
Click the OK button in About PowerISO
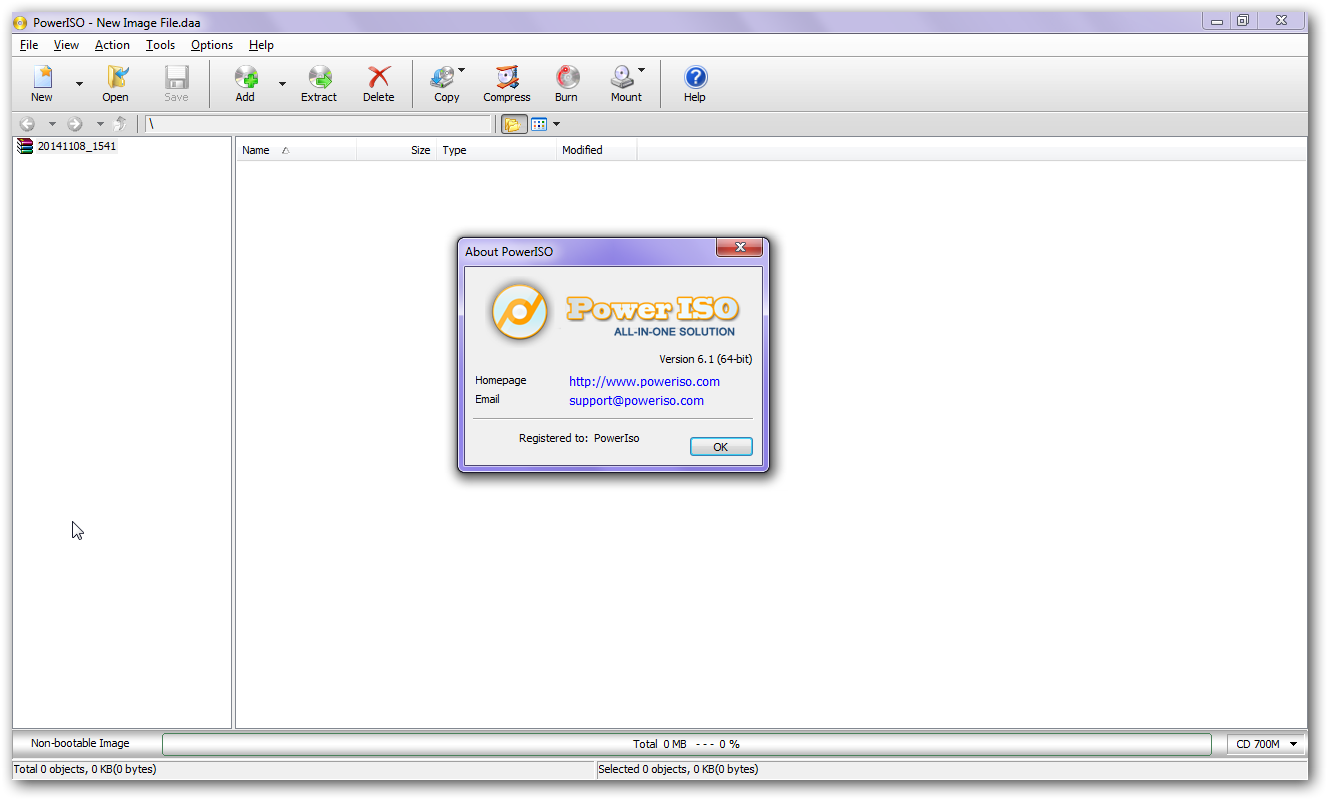721,447
